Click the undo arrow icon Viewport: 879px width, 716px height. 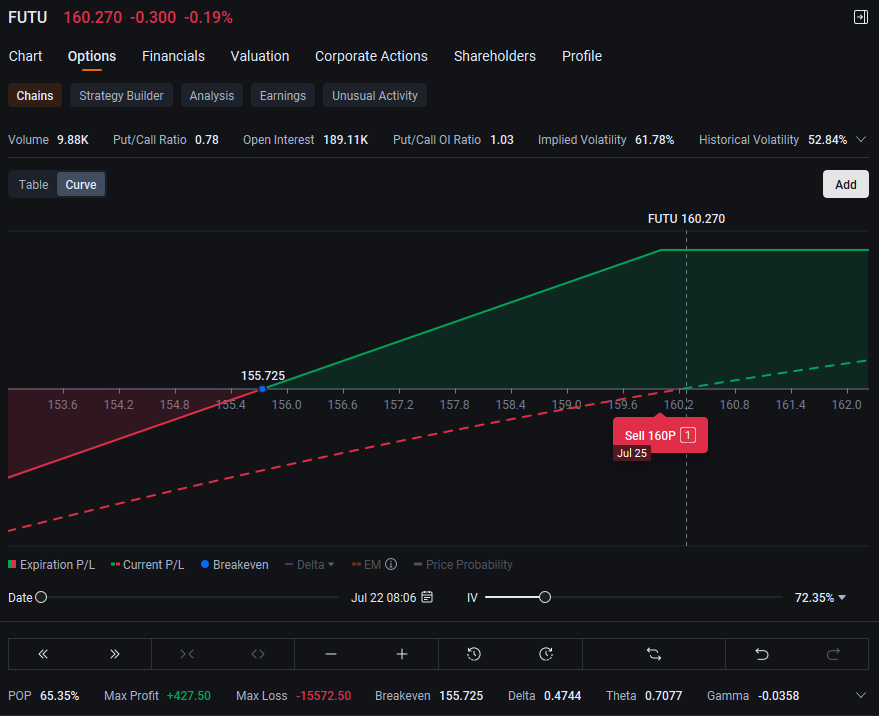762,654
